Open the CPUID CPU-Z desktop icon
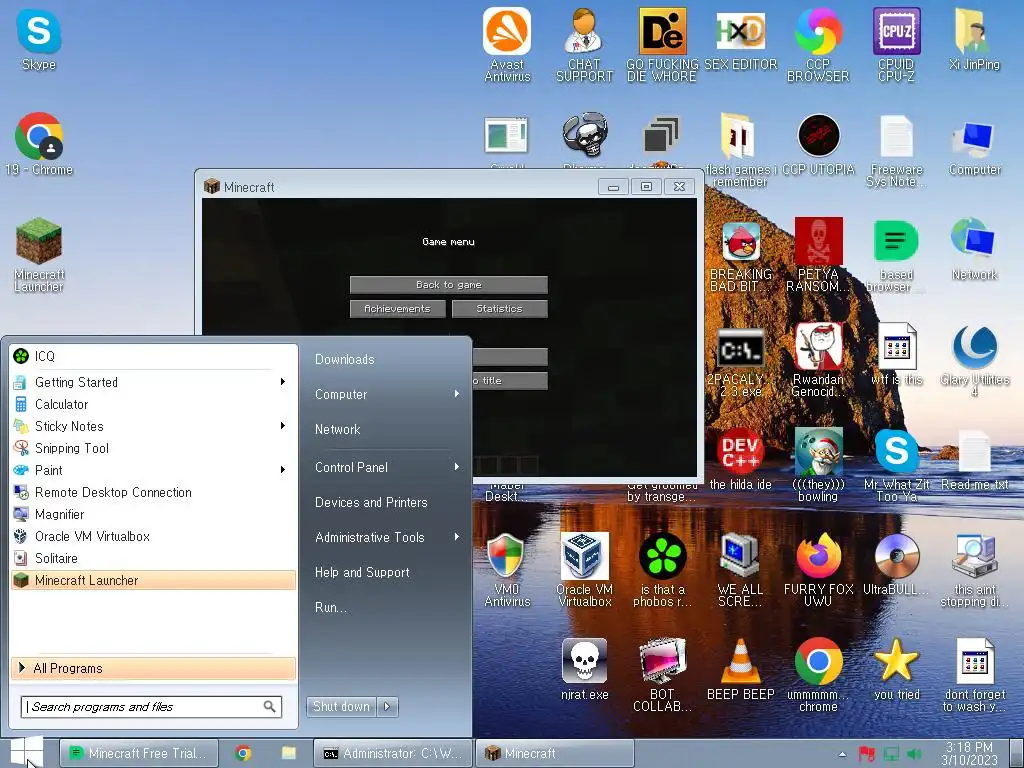This screenshot has height=768, width=1024. [896, 44]
